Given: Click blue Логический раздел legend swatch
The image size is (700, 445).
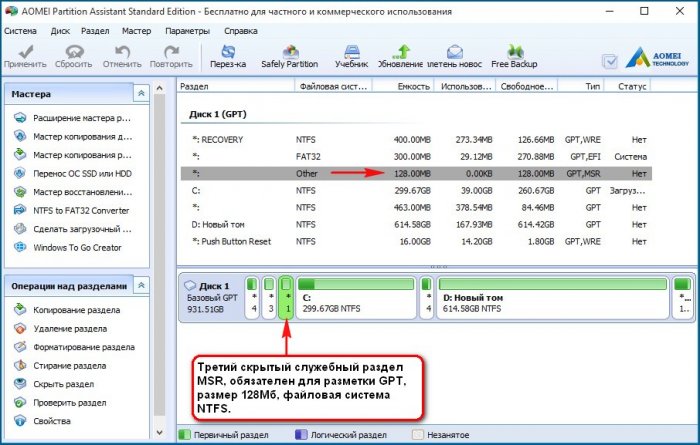Looking at the screenshot, I should 301,434.
